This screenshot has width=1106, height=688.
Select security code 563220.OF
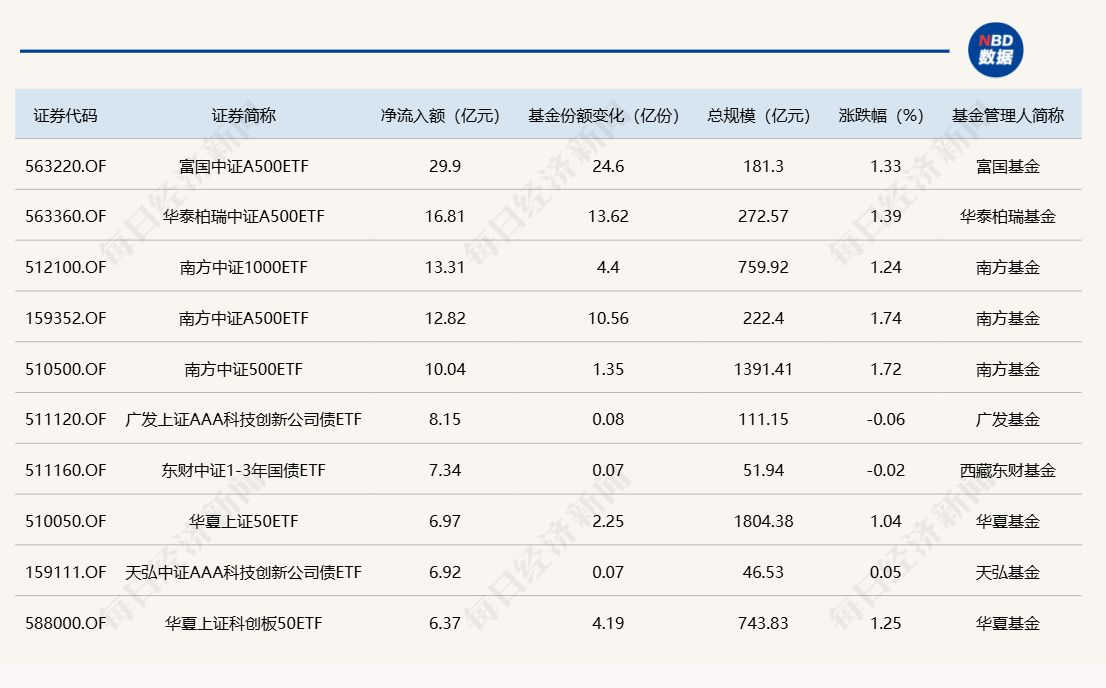pos(66,167)
